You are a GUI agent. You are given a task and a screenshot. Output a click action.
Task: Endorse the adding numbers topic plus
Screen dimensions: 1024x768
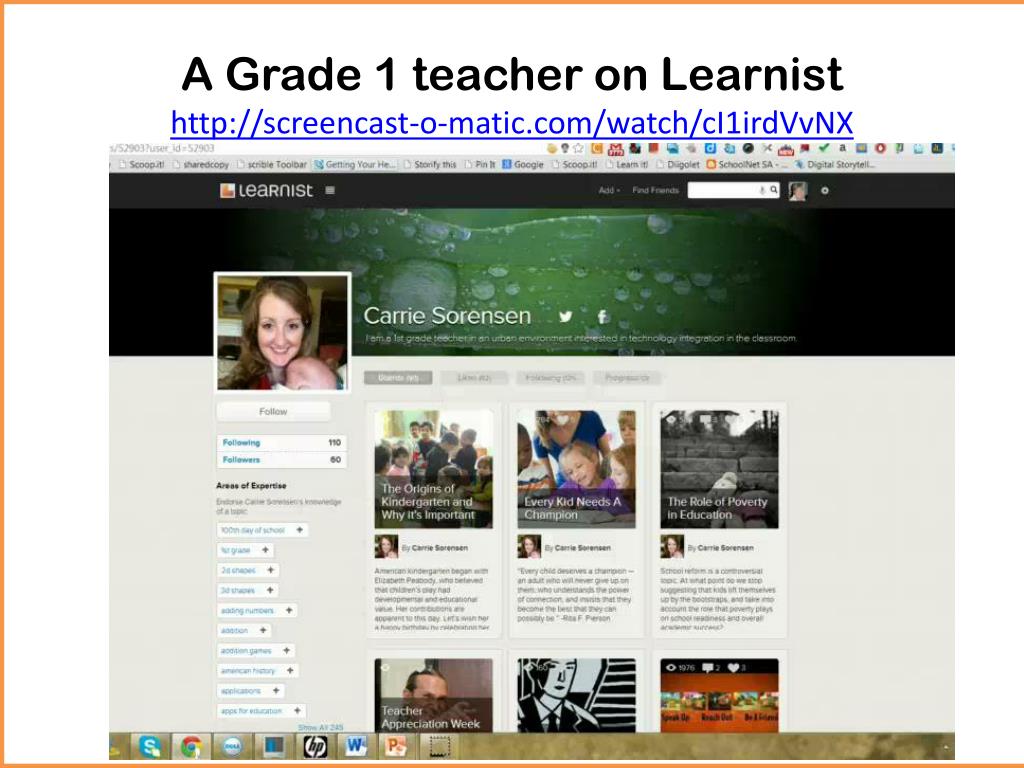click(x=289, y=610)
